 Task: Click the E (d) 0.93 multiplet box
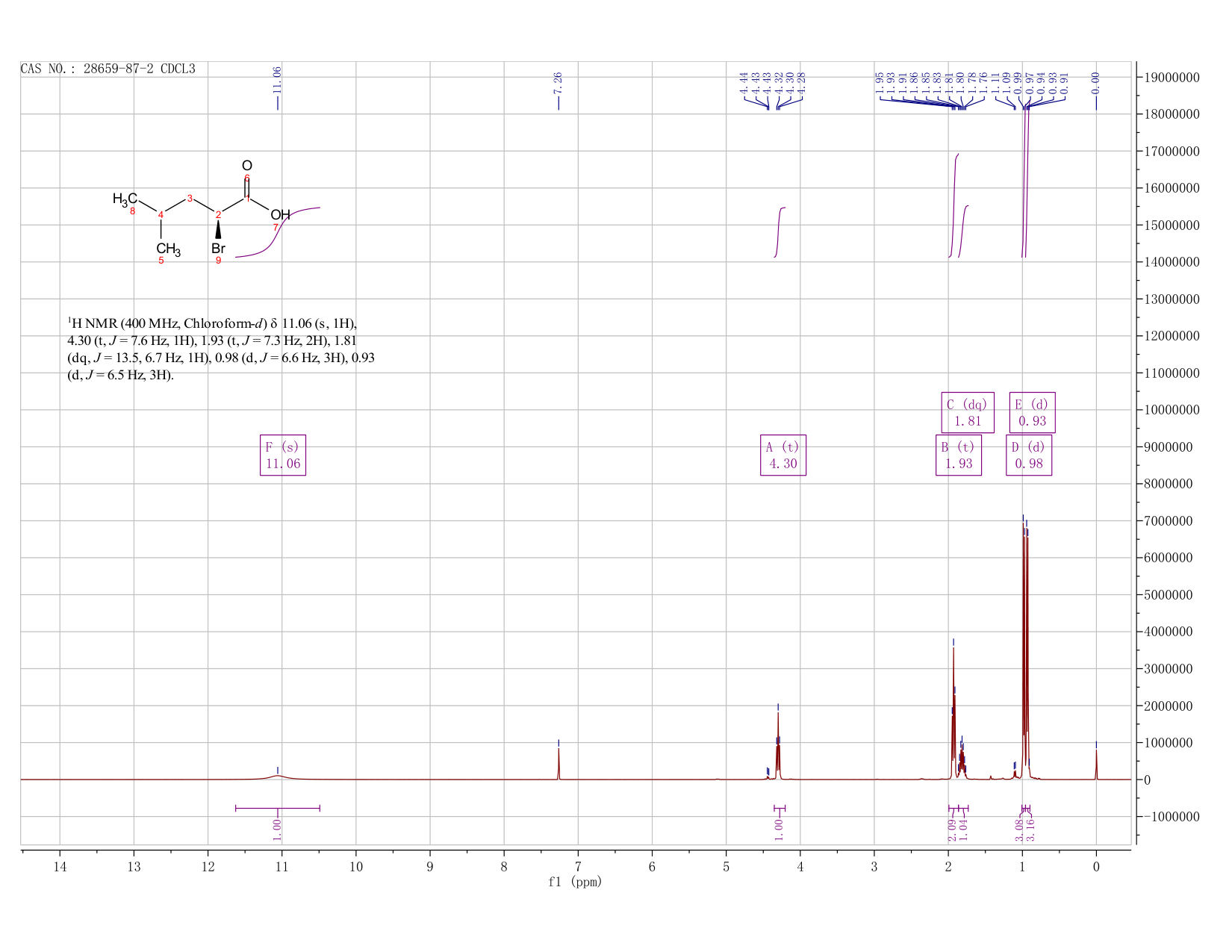1033,412
